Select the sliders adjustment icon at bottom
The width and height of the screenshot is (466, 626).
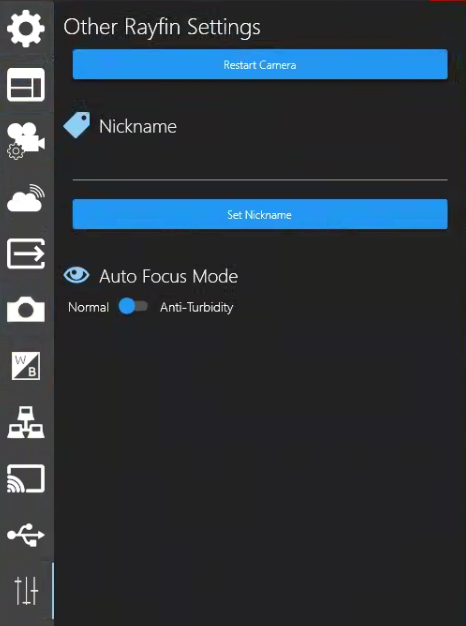[x=26, y=590]
